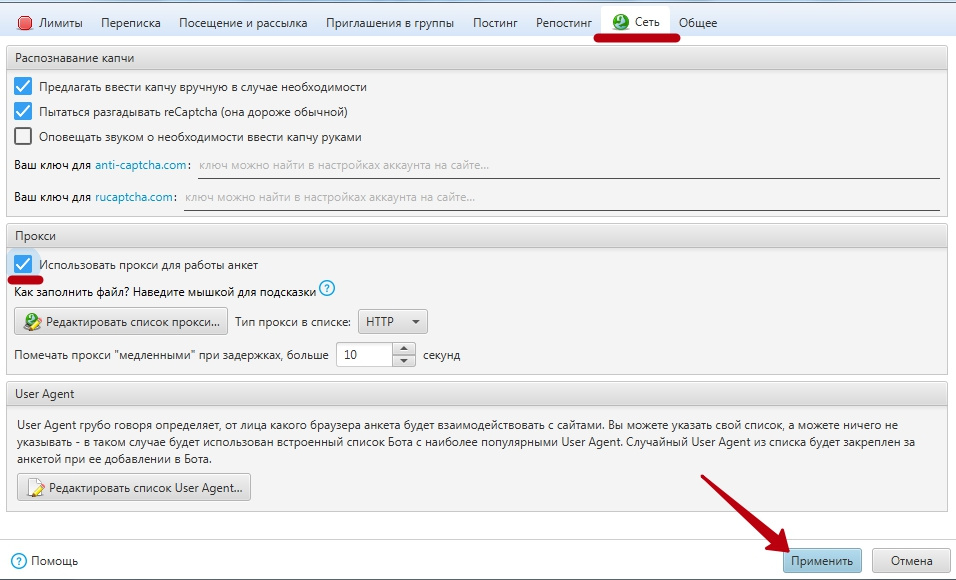This screenshot has height=580, width=956.
Task: Open the anti-captcha.com link
Action: (x=141, y=165)
